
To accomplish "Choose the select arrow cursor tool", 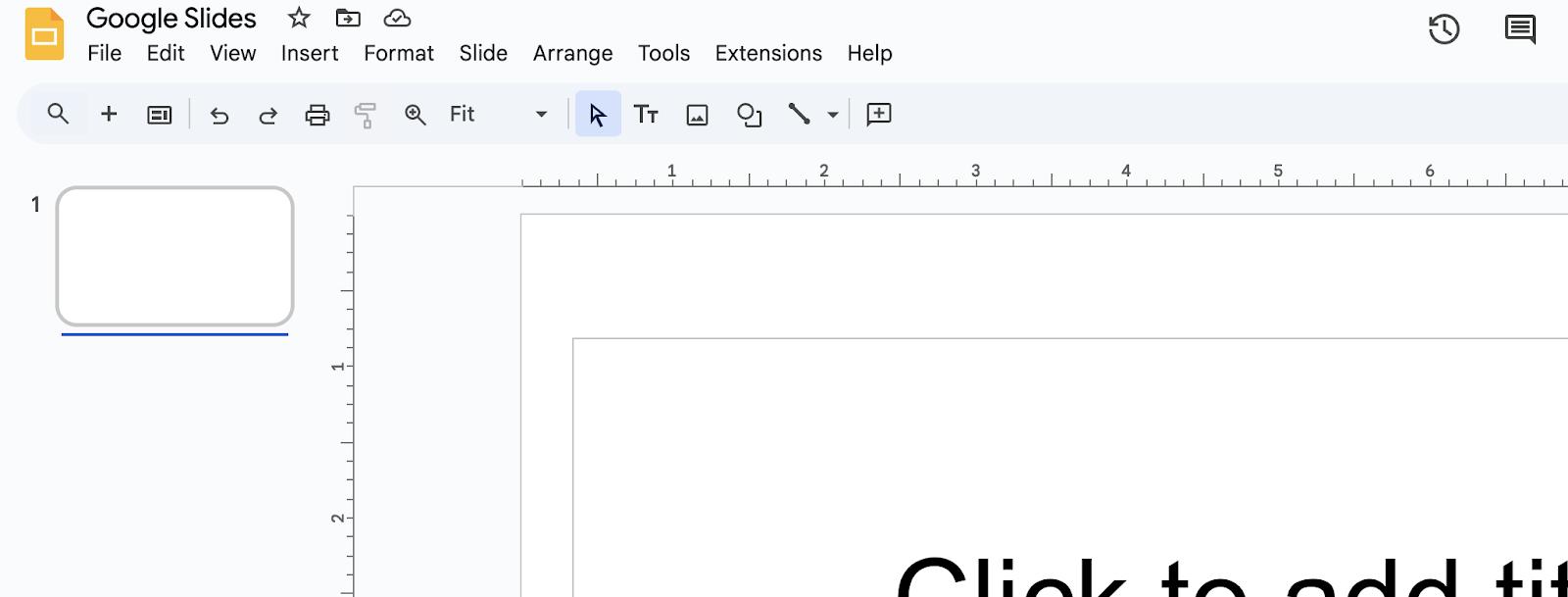I will pos(598,115).
